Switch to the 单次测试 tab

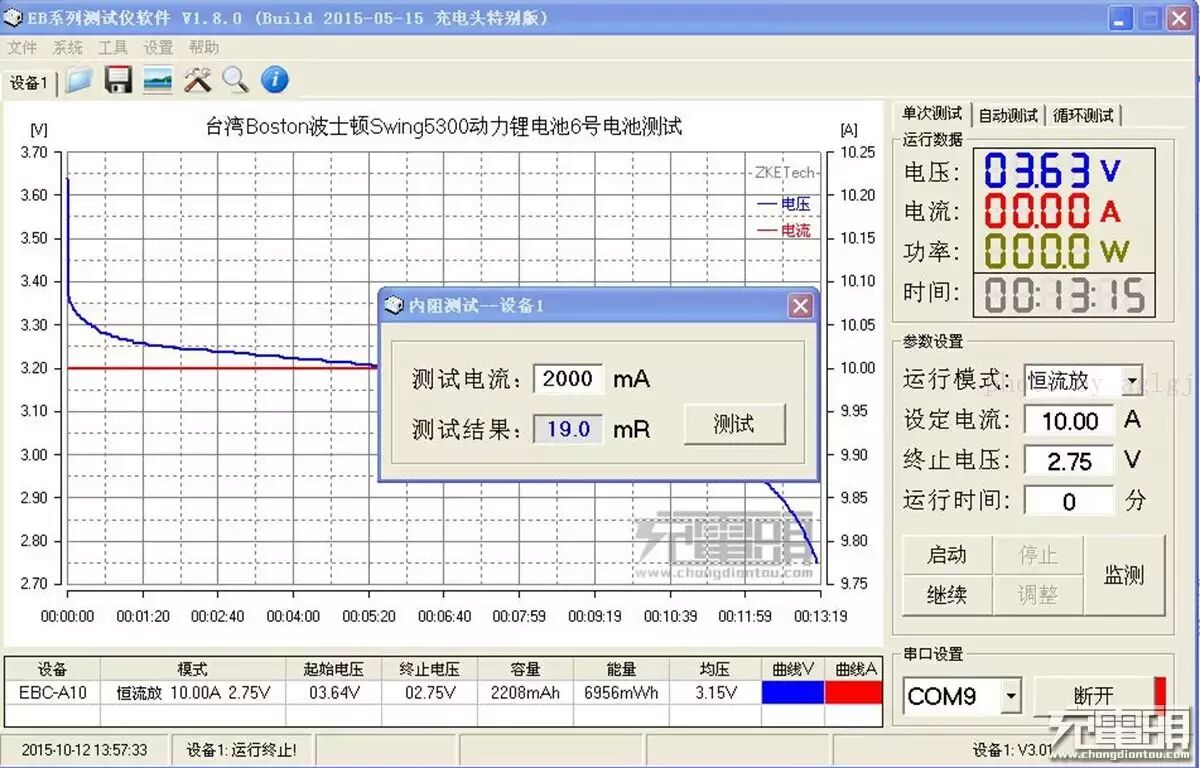coord(931,114)
